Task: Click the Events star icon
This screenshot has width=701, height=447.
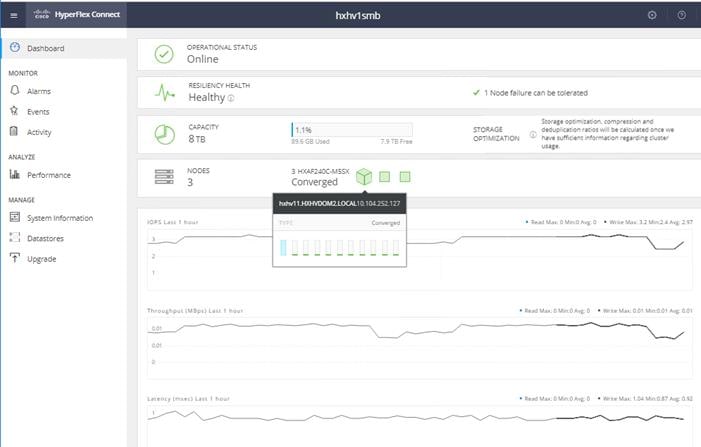Action: click(x=14, y=111)
